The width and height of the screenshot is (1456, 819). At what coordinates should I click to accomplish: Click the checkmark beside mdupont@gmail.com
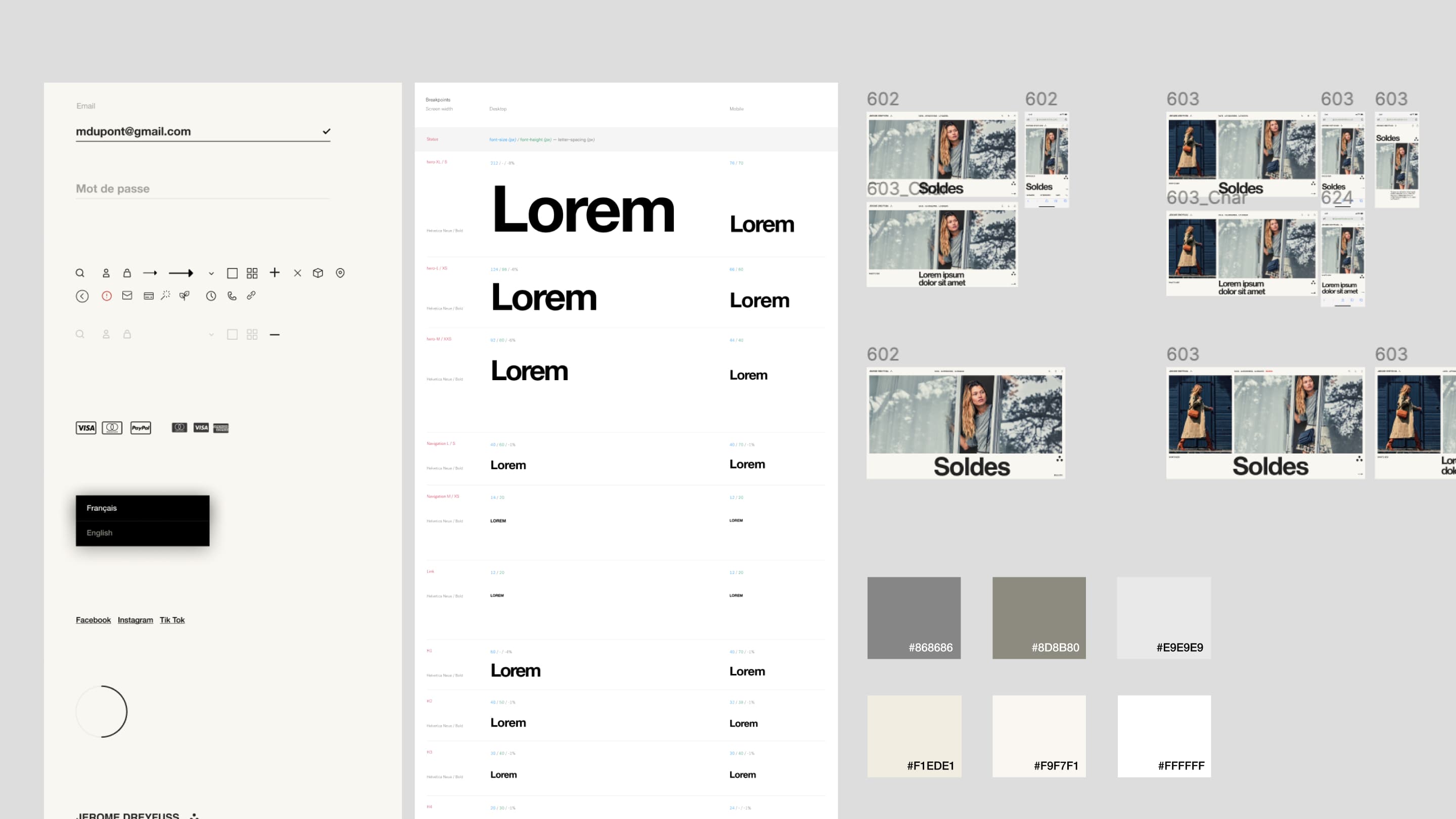tap(327, 130)
